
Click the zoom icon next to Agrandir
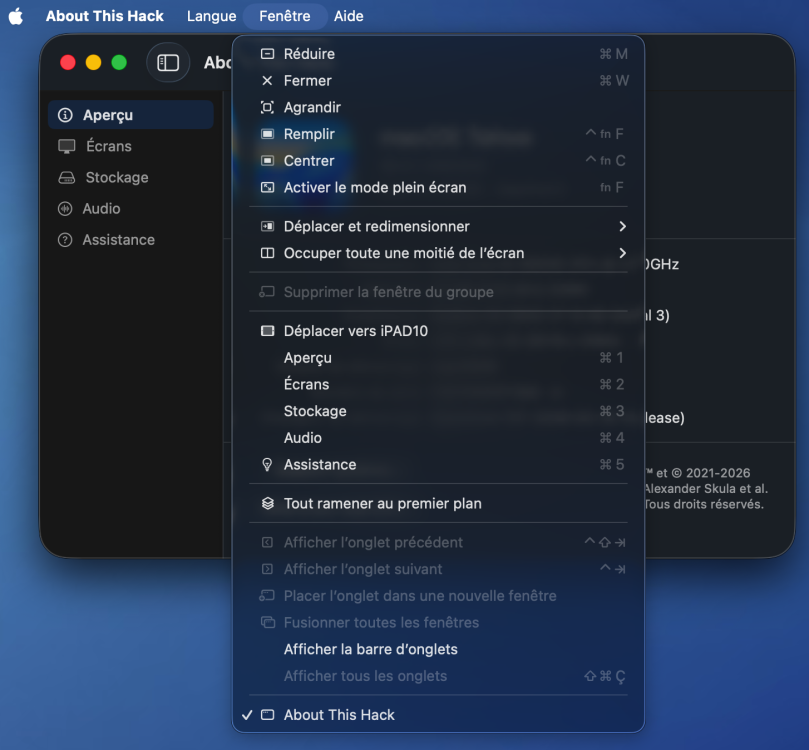(x=267, y=107)
